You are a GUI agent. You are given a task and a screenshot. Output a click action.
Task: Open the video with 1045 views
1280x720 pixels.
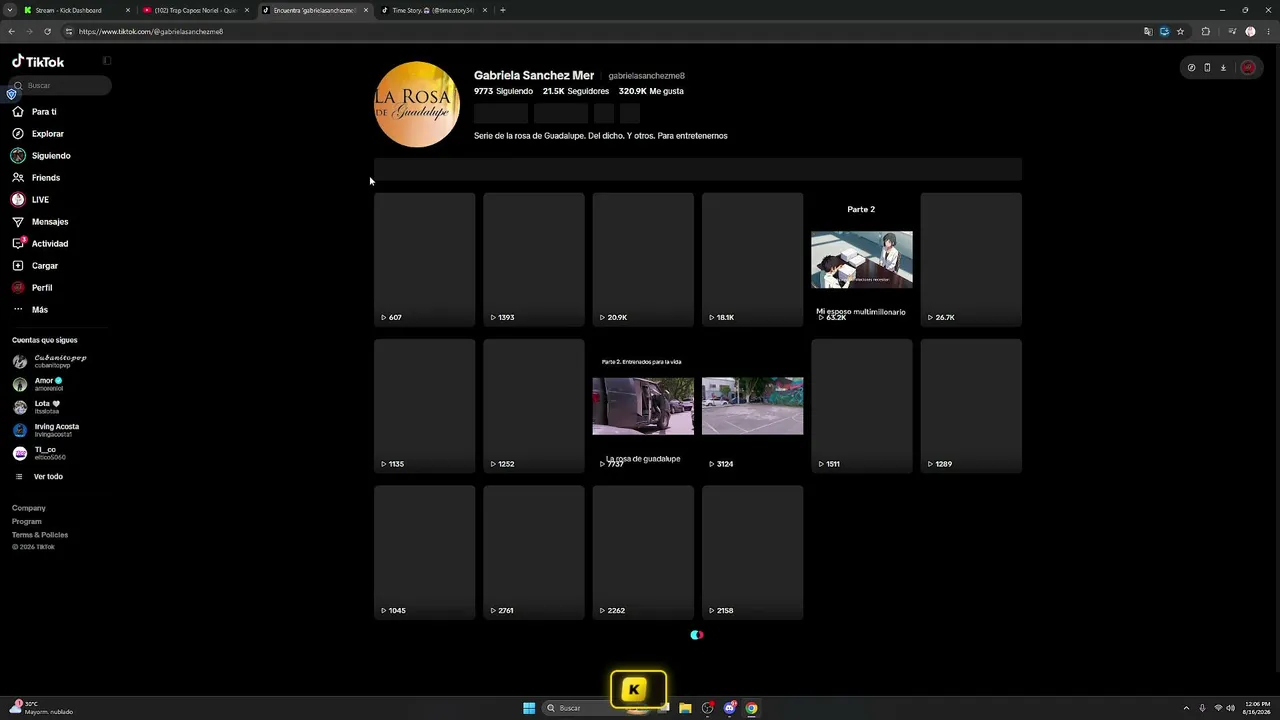tap(425, 553)
